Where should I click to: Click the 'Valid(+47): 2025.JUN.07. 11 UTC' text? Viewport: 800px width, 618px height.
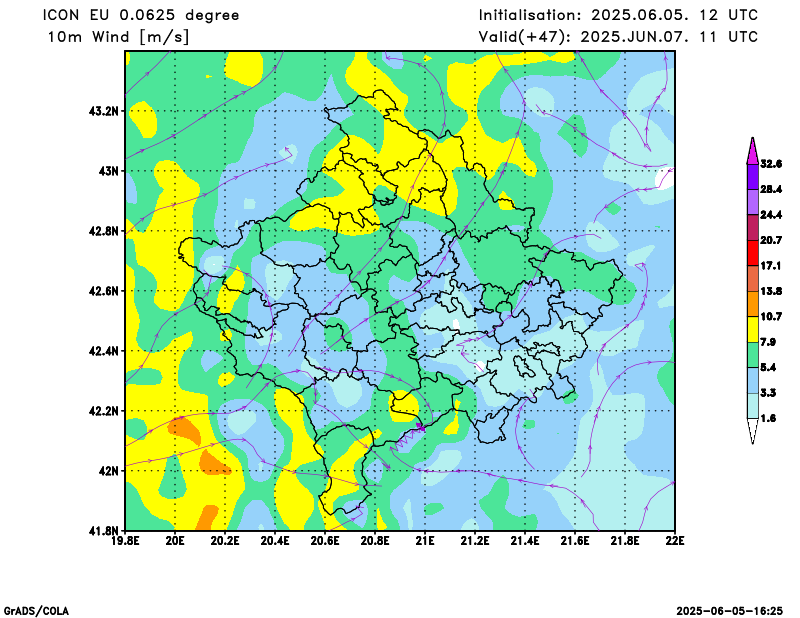point(618,37)
